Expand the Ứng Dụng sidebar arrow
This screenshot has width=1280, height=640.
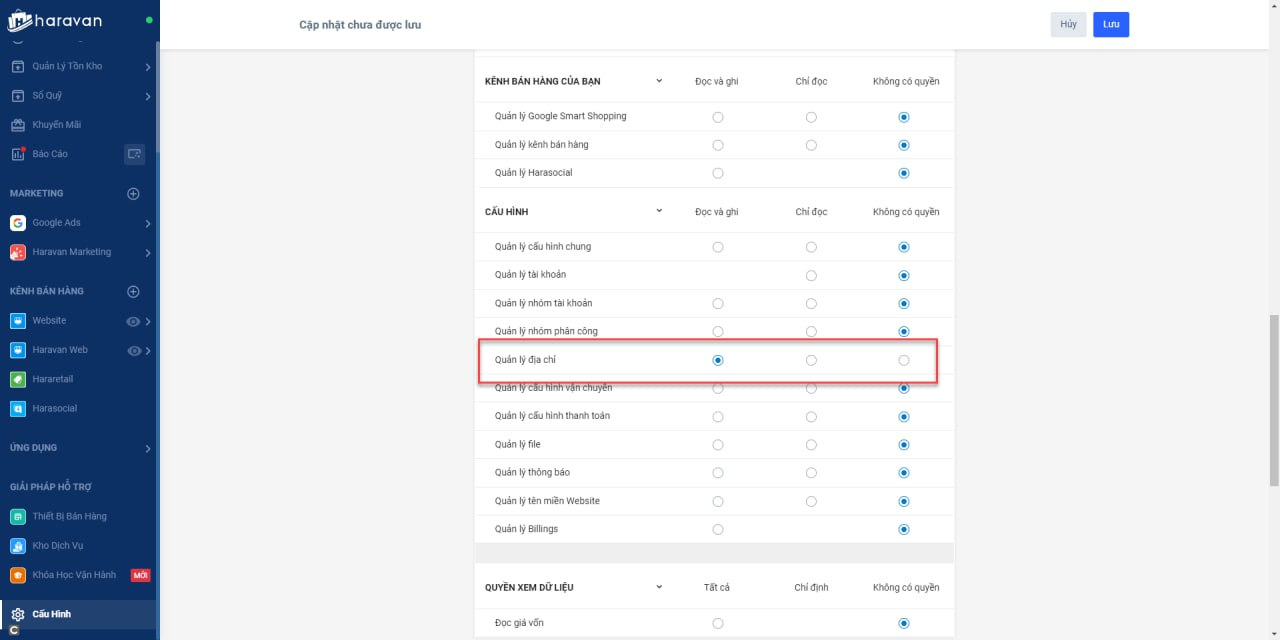pyautogui.click(x=148, y=448)
